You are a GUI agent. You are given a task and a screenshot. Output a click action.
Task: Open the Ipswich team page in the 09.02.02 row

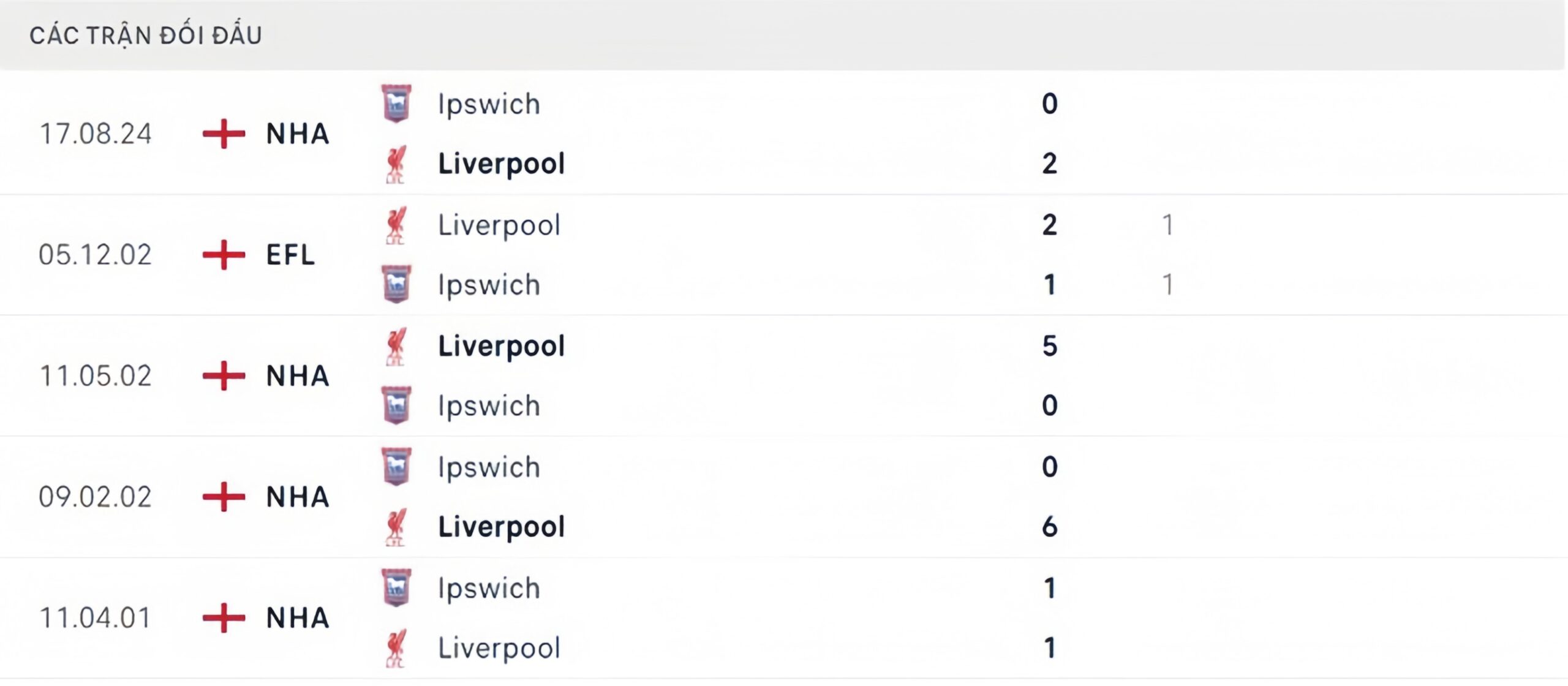488,467
